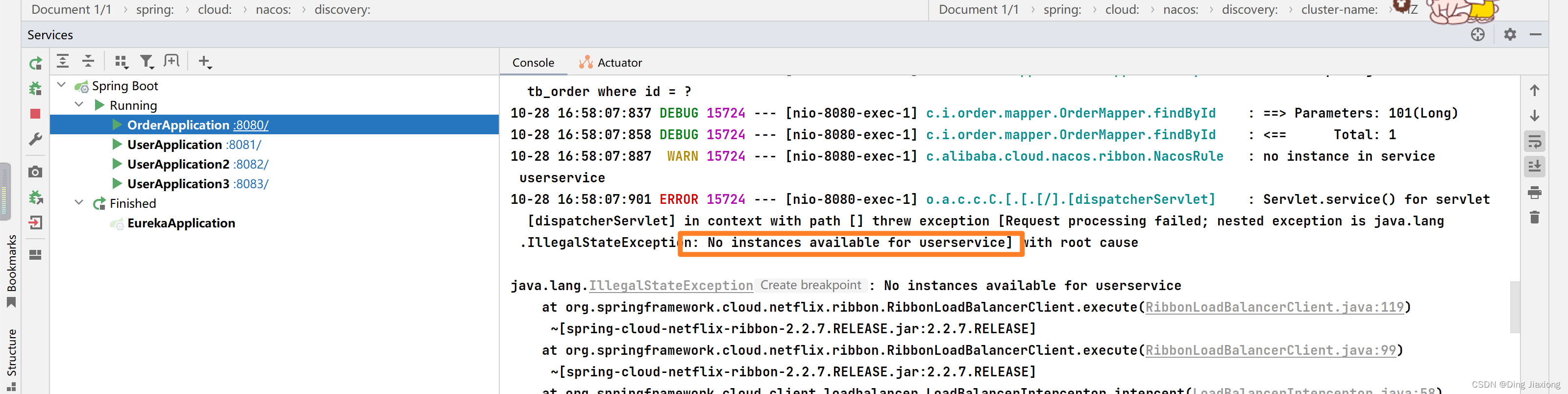This screenshot has width=1568, height=394.
Task: Click left breadcrumb 'nacos:'
Action: (x=273, y=9)
